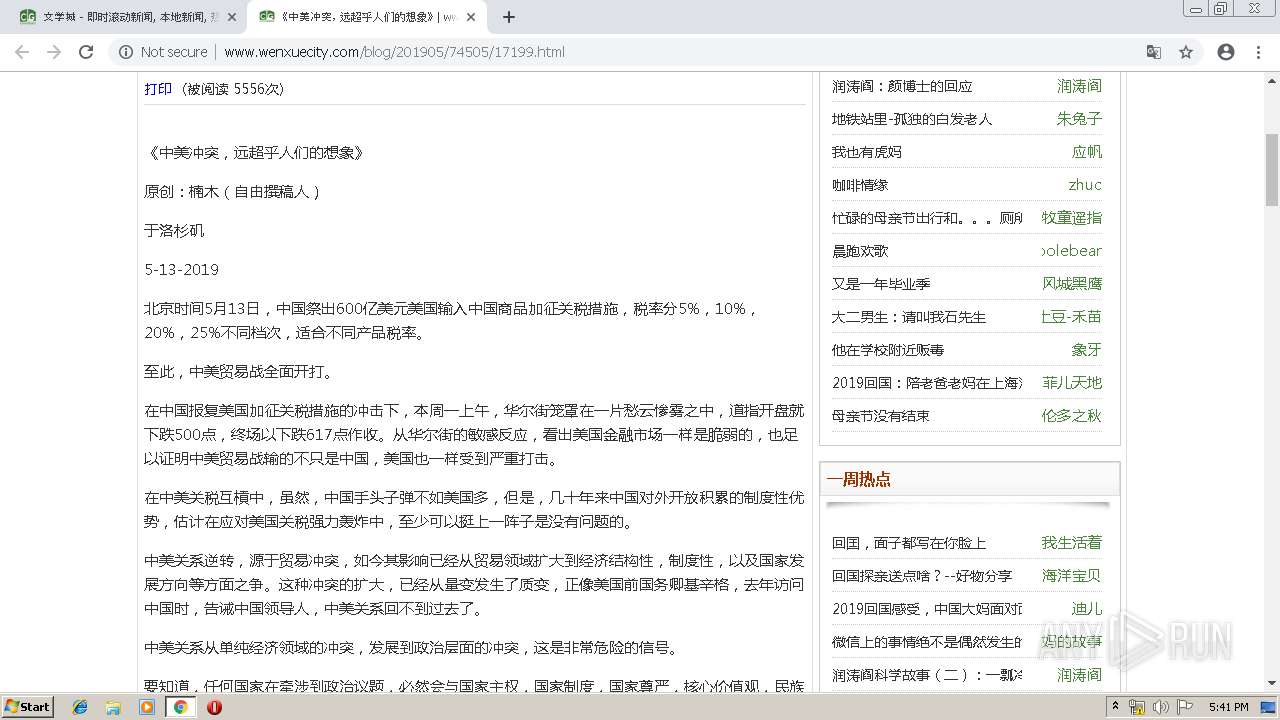Viewport: 1280px width, 720px height.
Task: Click the volume speaker tray icon
Action: click(x=1161, y=707)
